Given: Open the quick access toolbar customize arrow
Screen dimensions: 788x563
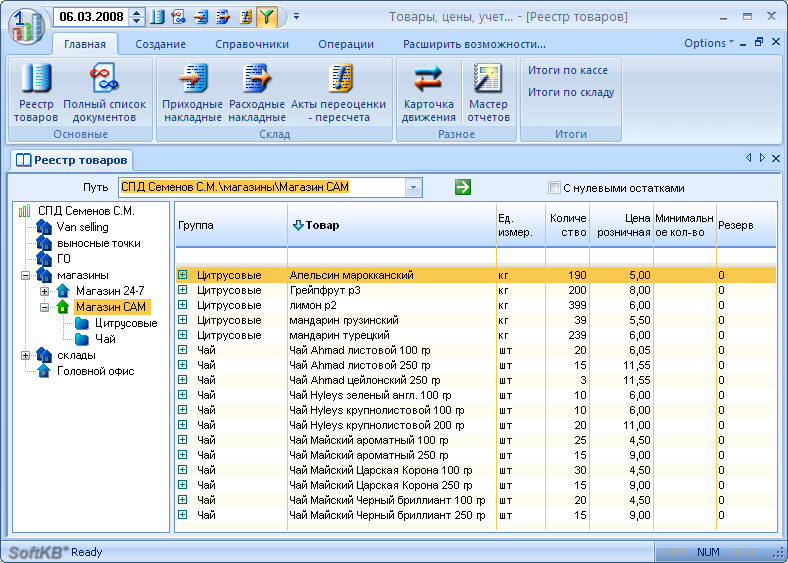Looking at the screenshot, I should tap(297, 17).
